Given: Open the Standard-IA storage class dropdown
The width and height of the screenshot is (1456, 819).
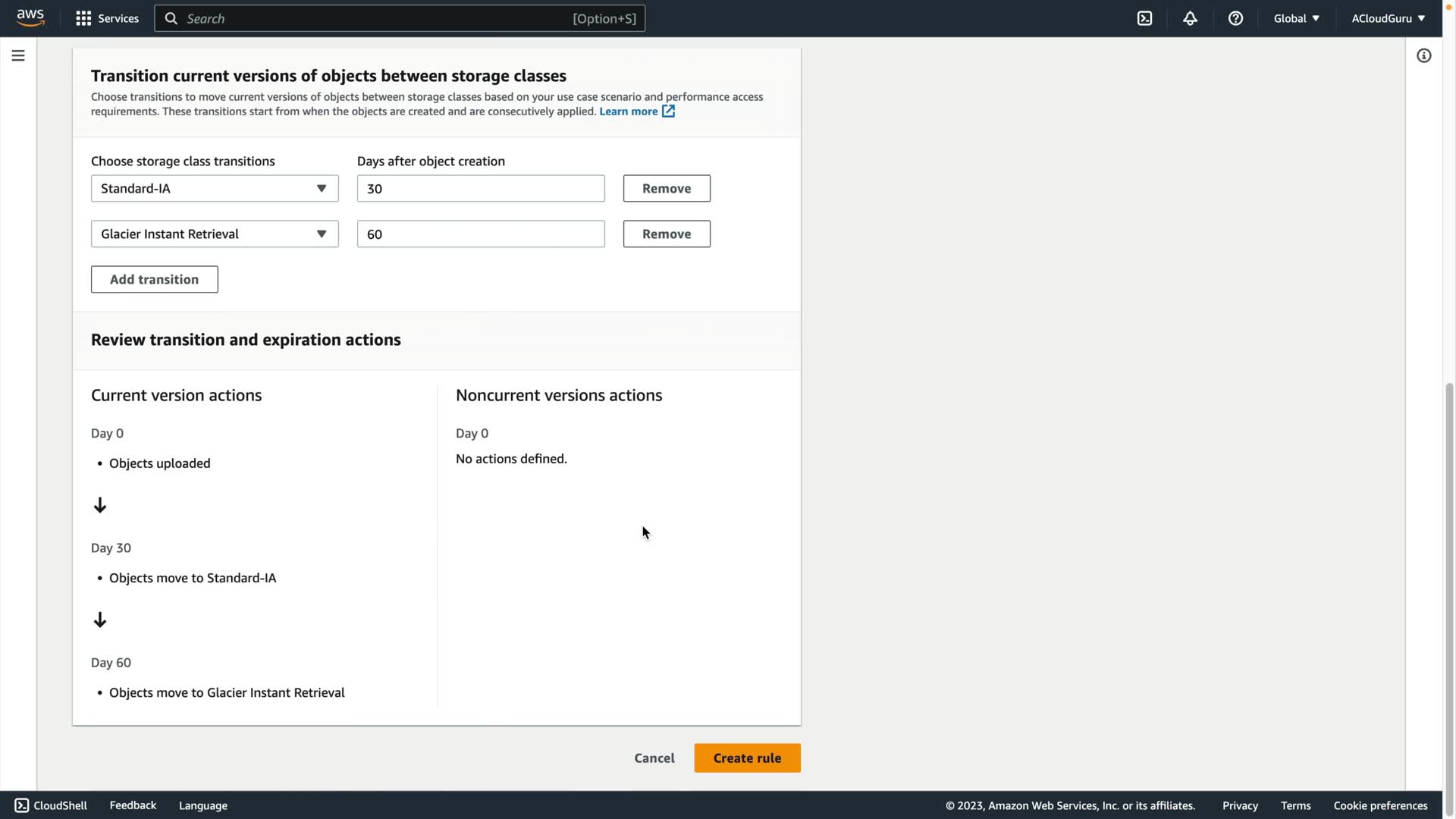Looking at the screenshot, I should click(215, 188).
